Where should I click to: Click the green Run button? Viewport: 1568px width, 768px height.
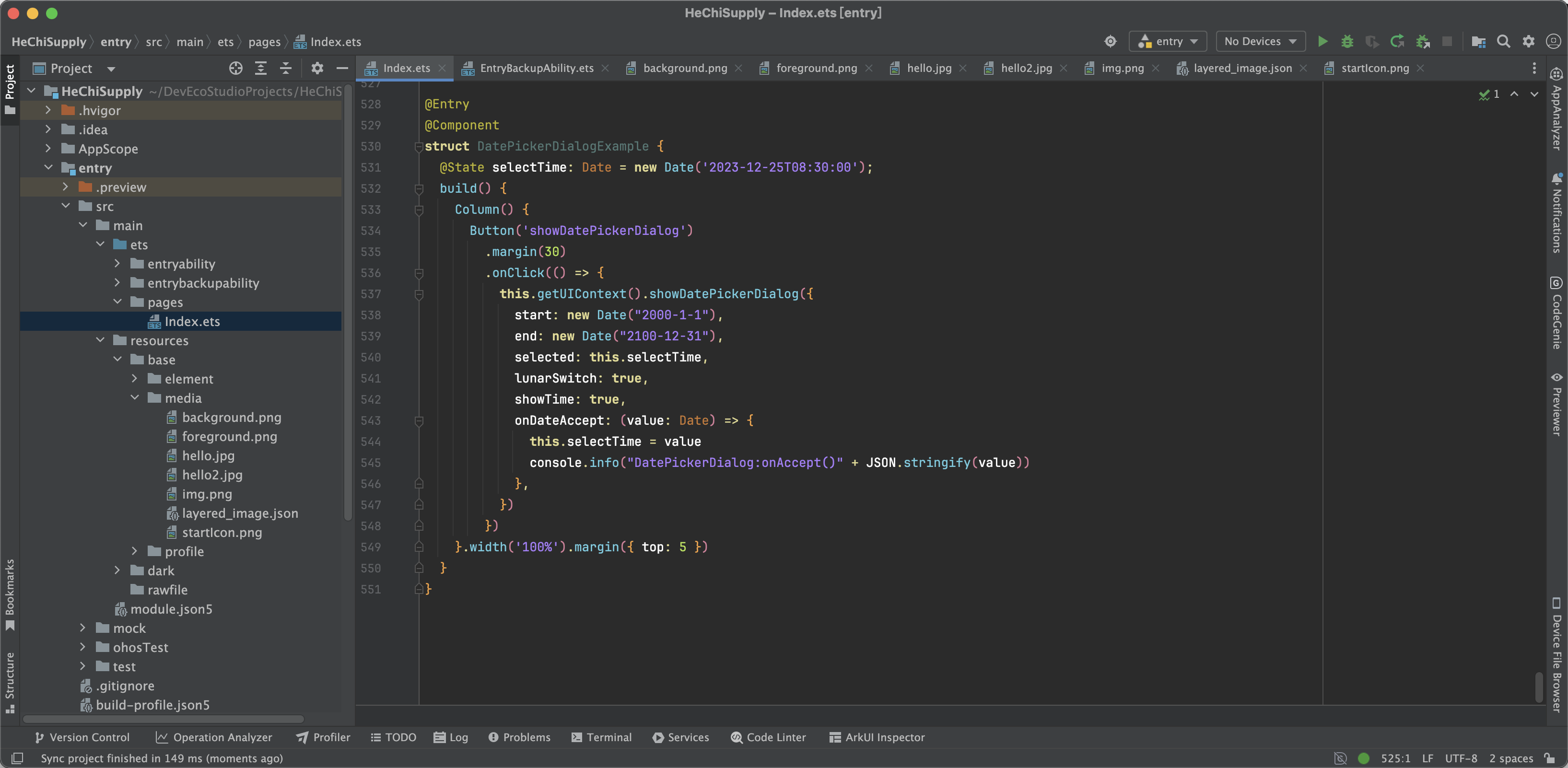point(1322,41)
